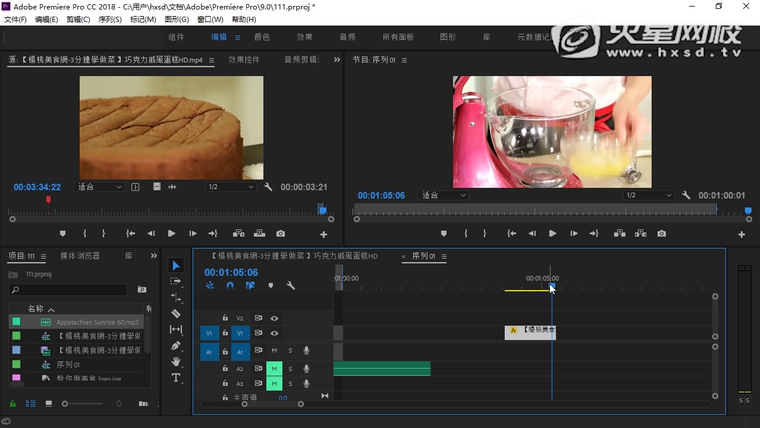Click the timeline wrench settings icon

tap(290, 286)
